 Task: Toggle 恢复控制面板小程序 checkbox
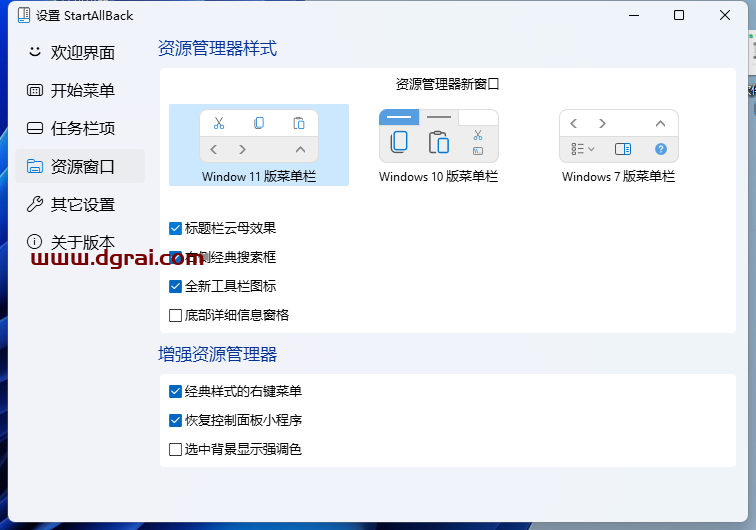click(x=176, y=421)
